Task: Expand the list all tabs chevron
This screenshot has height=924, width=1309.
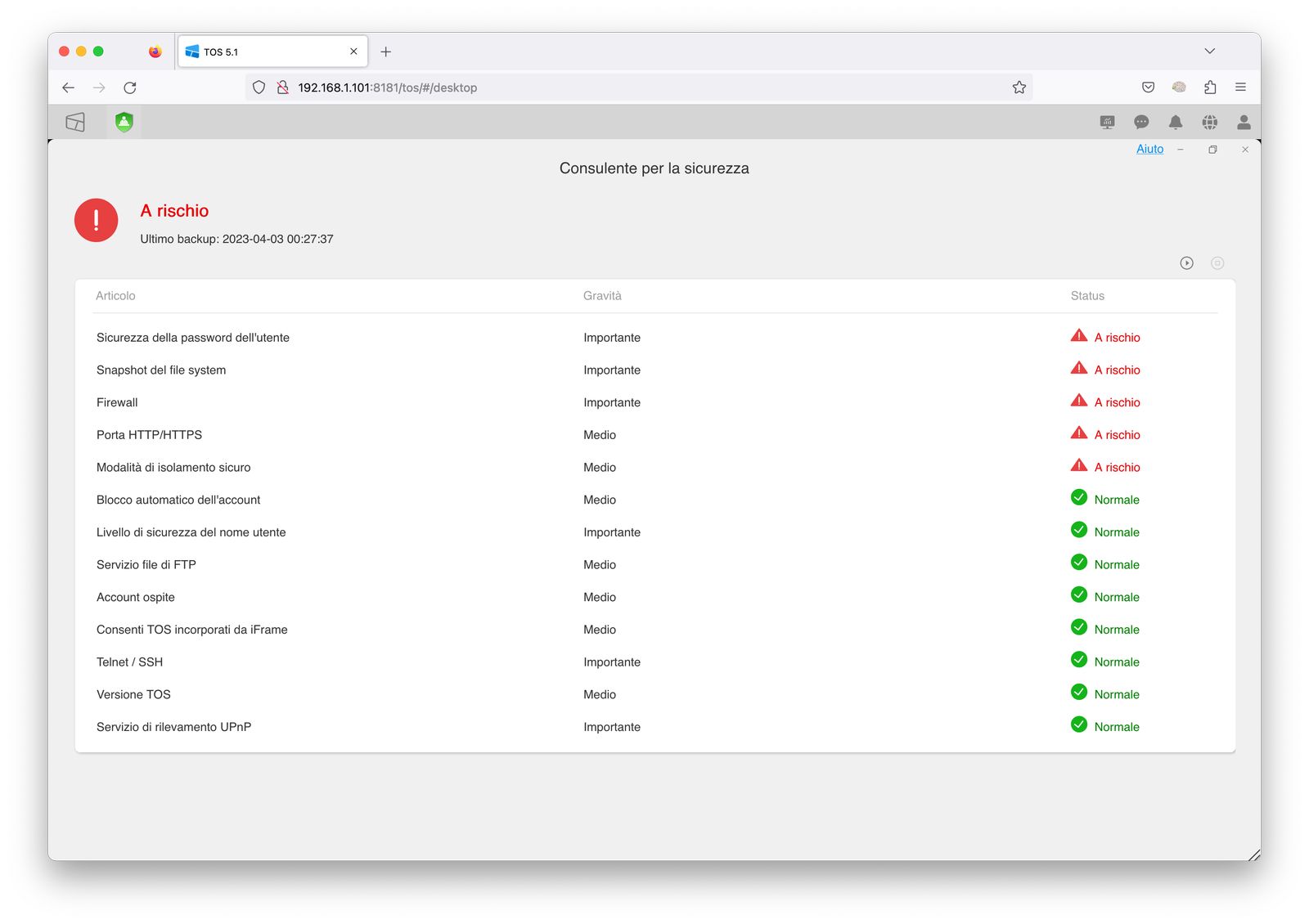Action: [1209, 52]
